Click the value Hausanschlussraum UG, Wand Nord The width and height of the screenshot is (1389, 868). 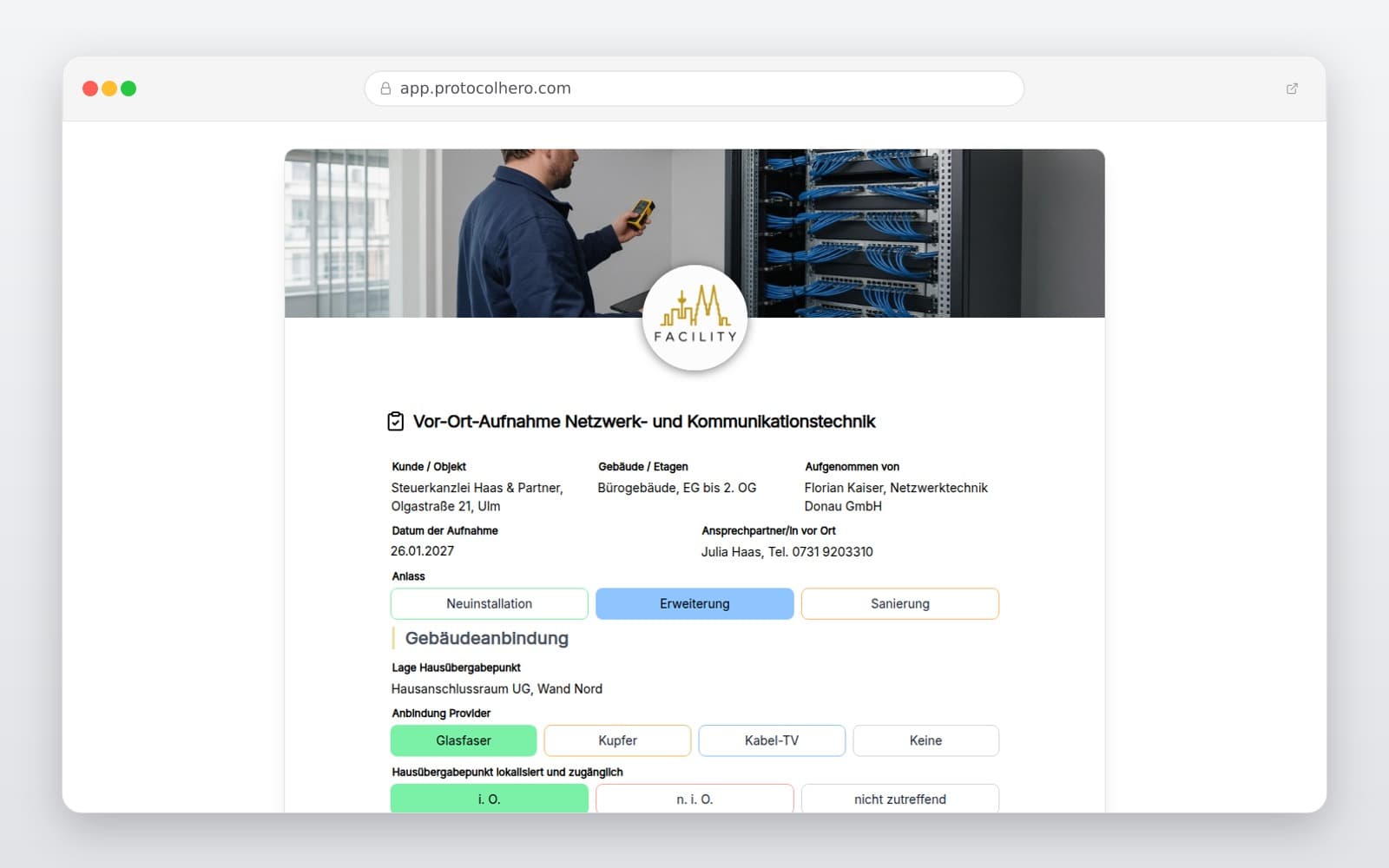point(497,689)
